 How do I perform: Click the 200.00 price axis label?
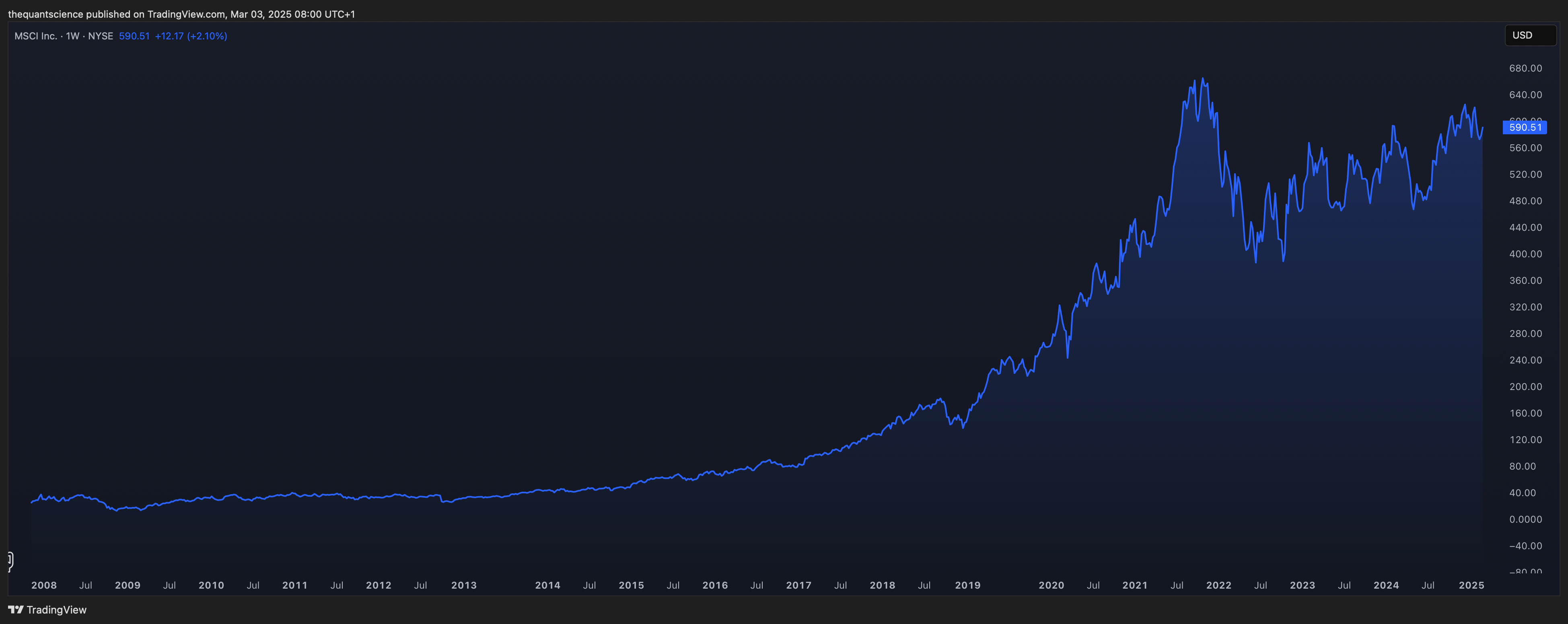point(1525,387)
